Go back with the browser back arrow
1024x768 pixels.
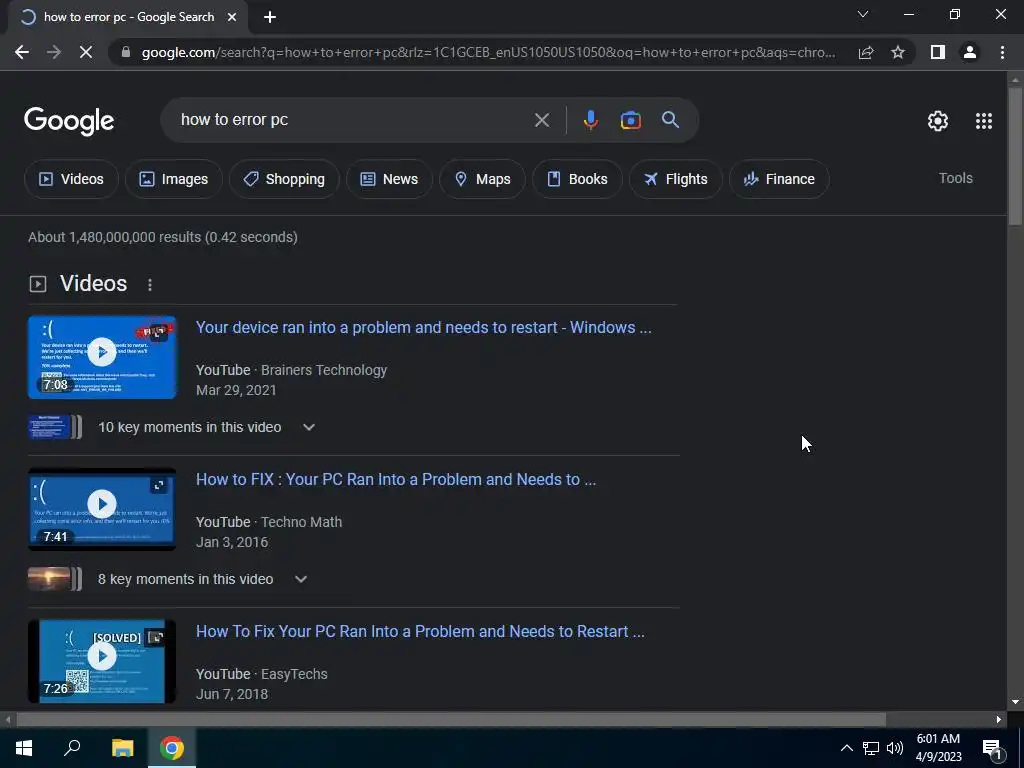click(22, 52)
